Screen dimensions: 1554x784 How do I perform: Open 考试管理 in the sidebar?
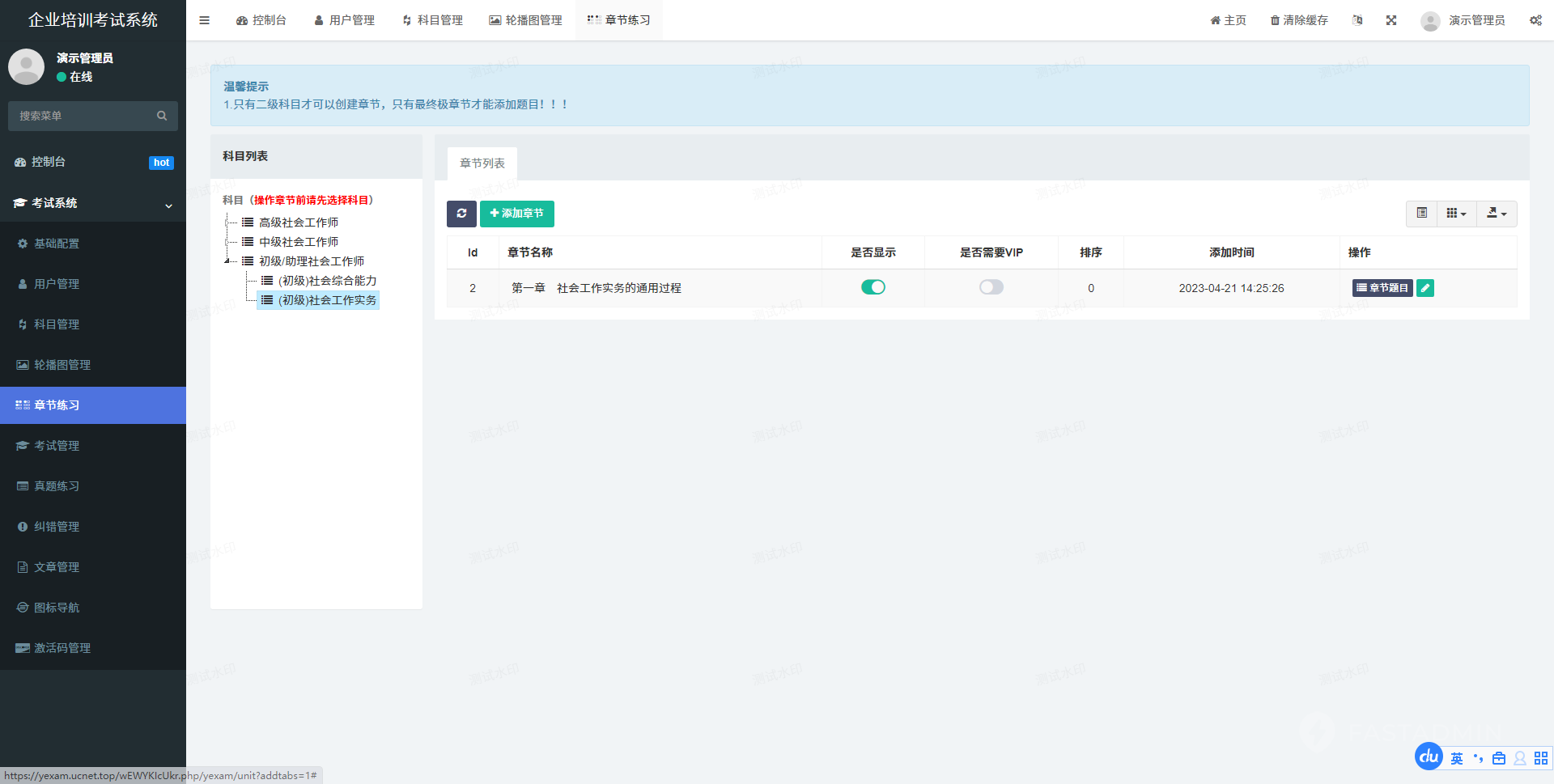point(57,446)
